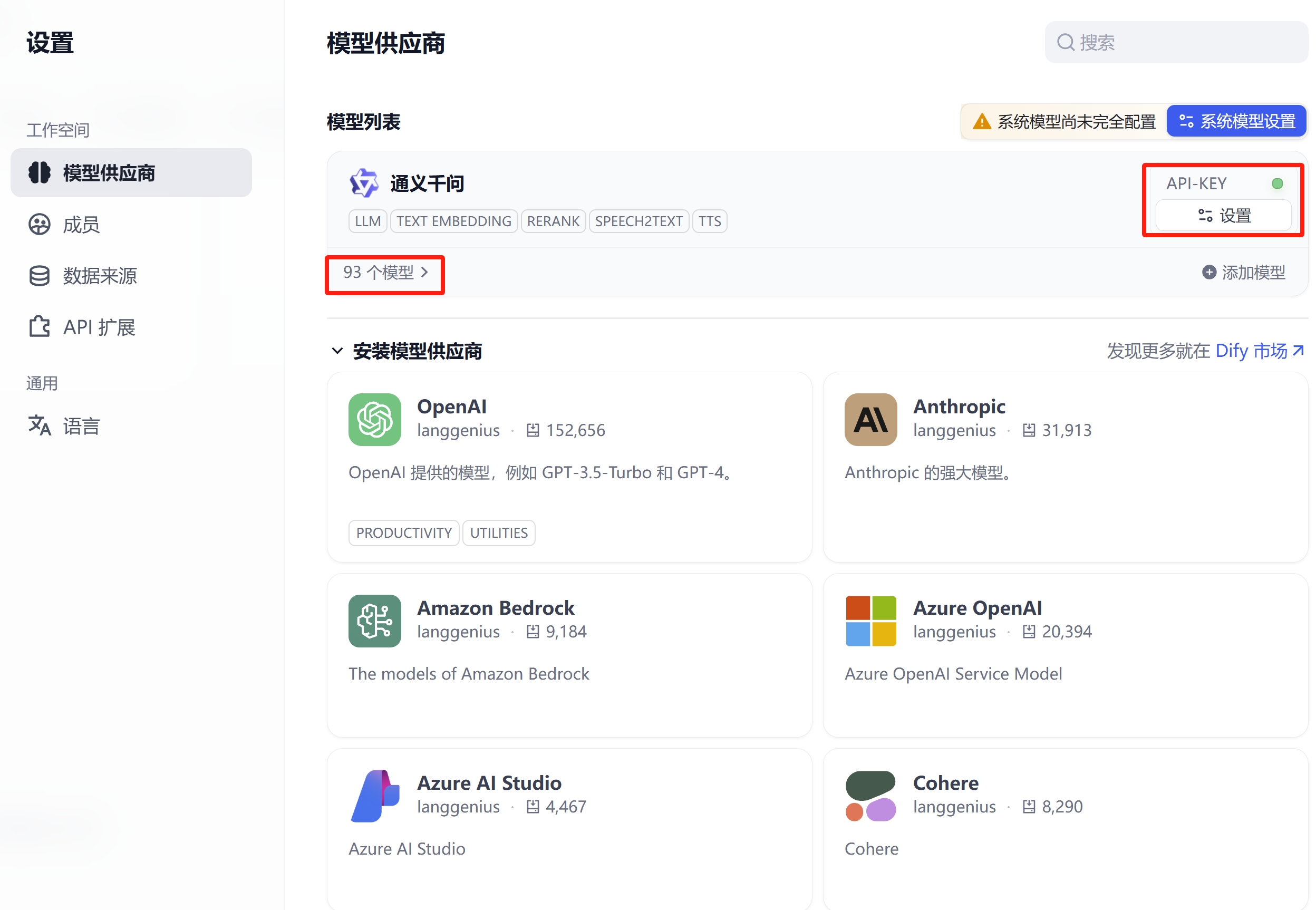Viewport: 1316px width, 910px height.
Task: Expand the 93 个模型 list
Action: point(385,273)
